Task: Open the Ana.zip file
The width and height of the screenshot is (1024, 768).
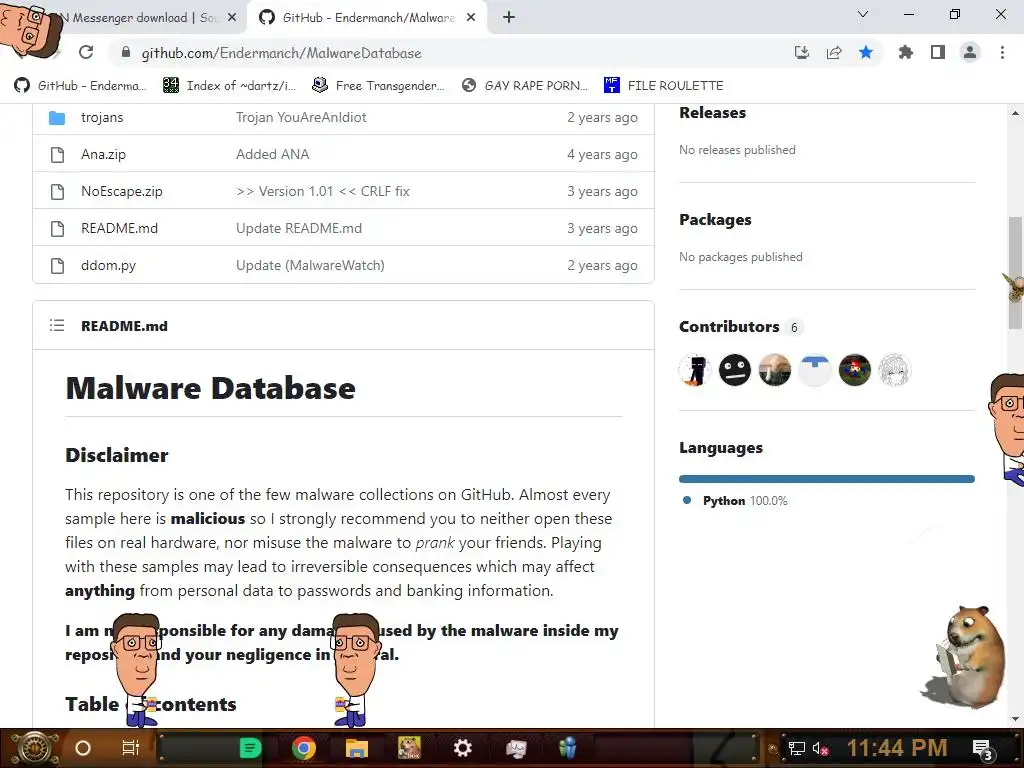Action: [x=103, y=155]
